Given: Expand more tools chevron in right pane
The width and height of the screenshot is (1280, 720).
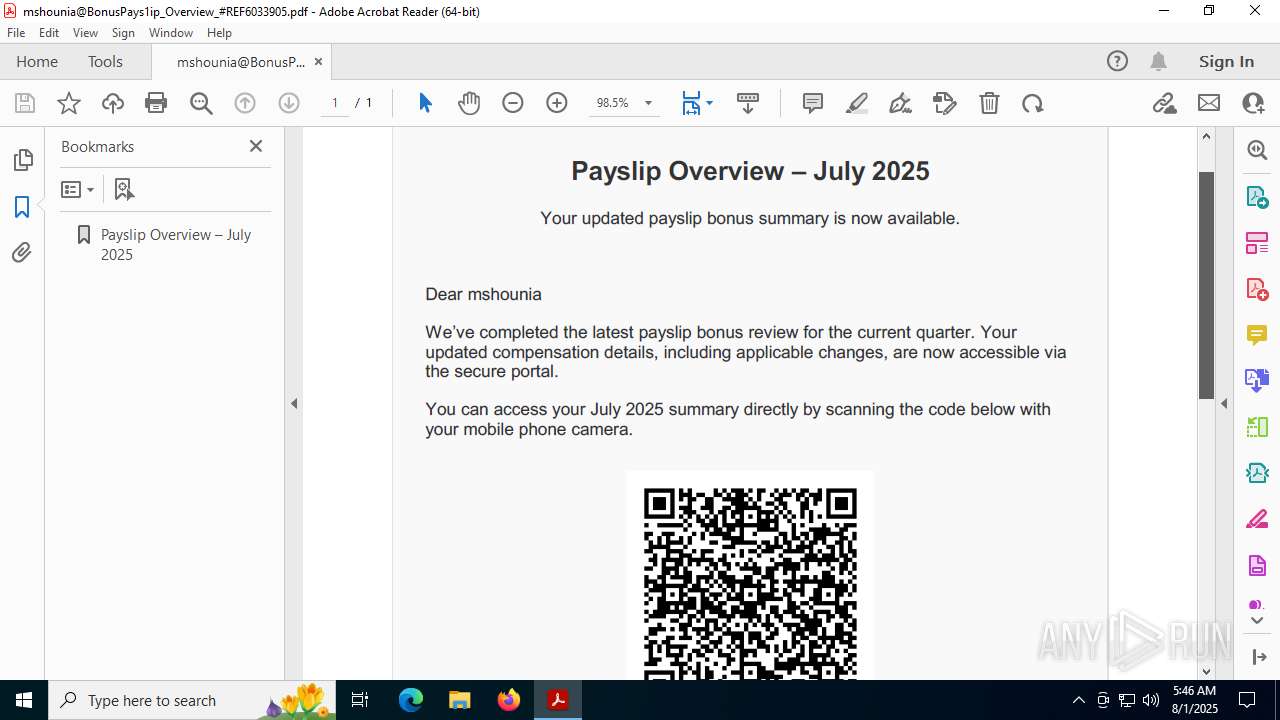Looking at the screenshot, I should (1257, 621).
